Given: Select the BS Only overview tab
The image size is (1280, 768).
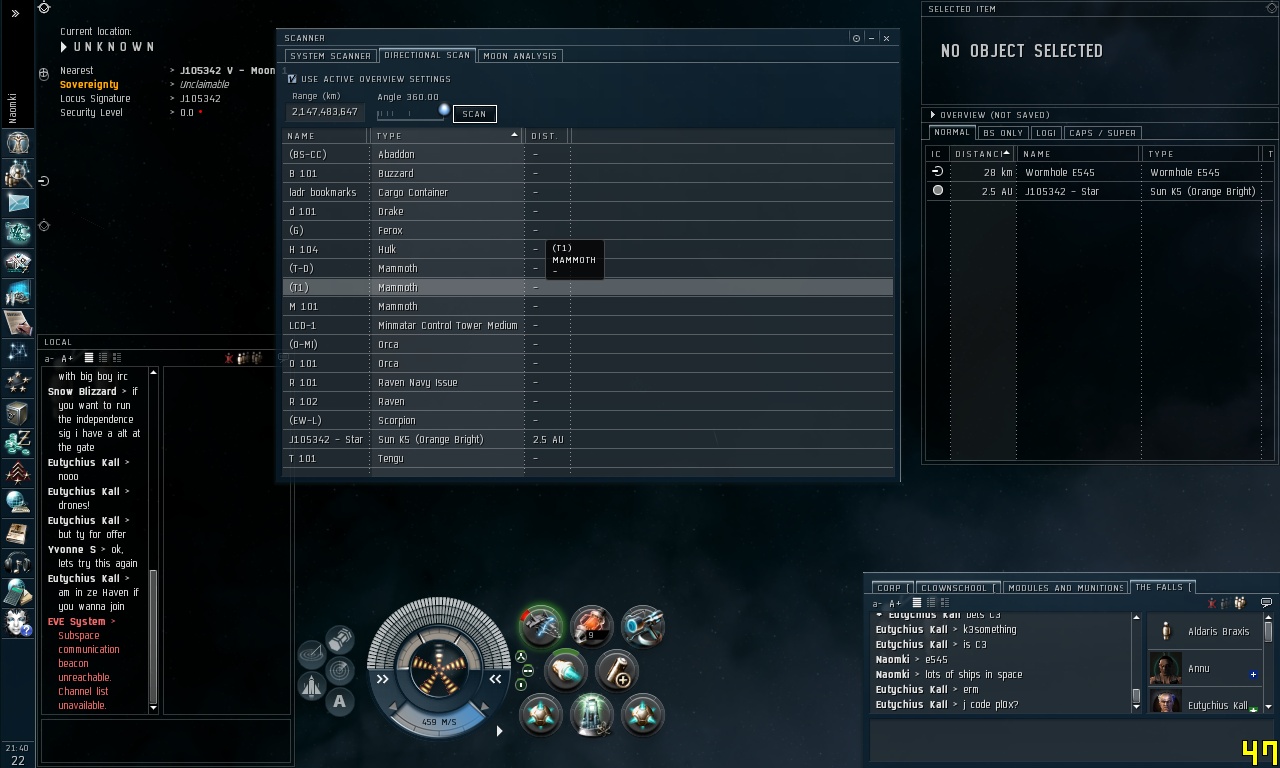Looking at the screenshot, I should point(1003,133).
